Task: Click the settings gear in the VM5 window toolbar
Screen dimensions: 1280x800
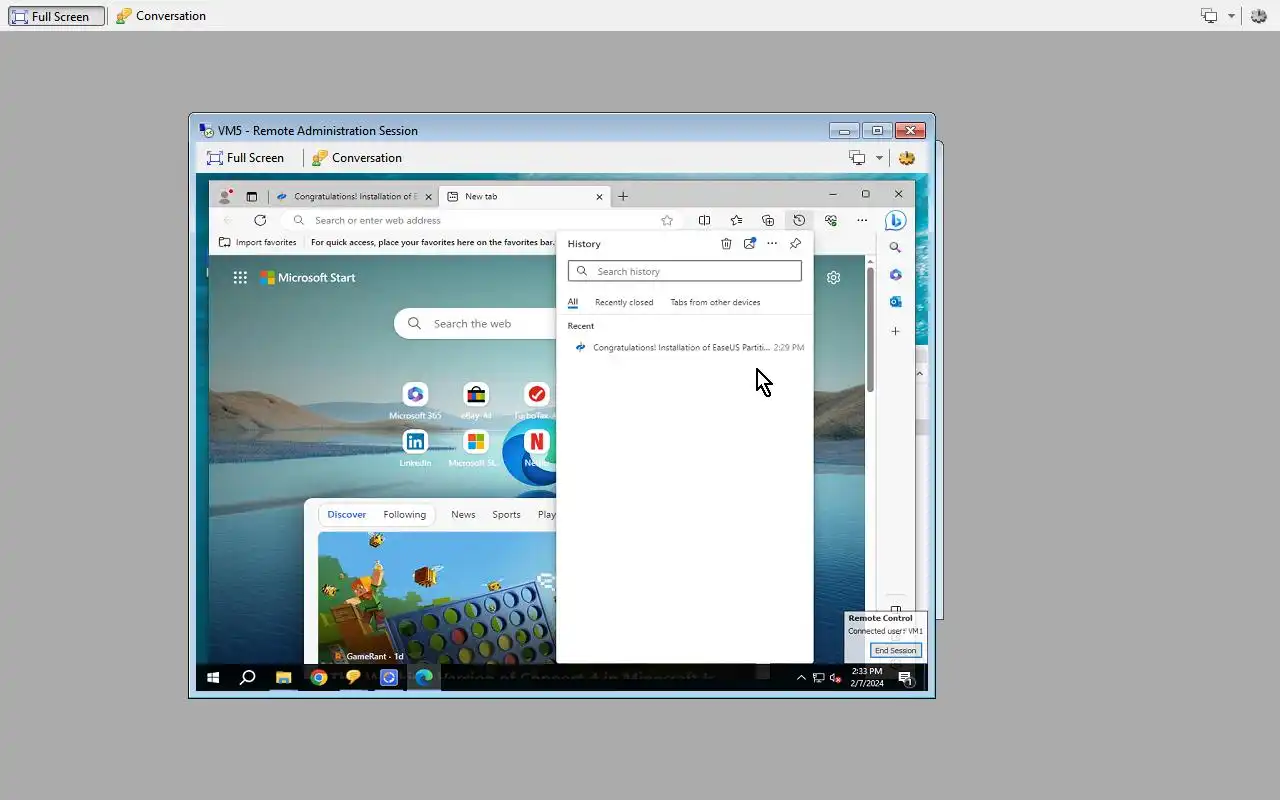Action: coord(907,158)
